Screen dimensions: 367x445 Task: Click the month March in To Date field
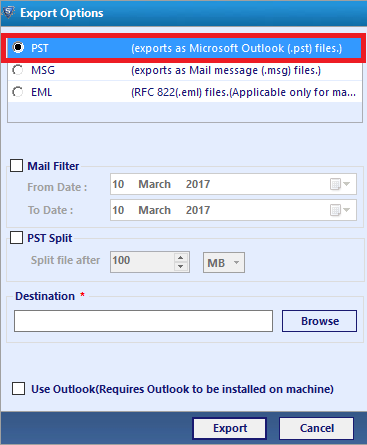pyautogui.click(x=154, y=210)
